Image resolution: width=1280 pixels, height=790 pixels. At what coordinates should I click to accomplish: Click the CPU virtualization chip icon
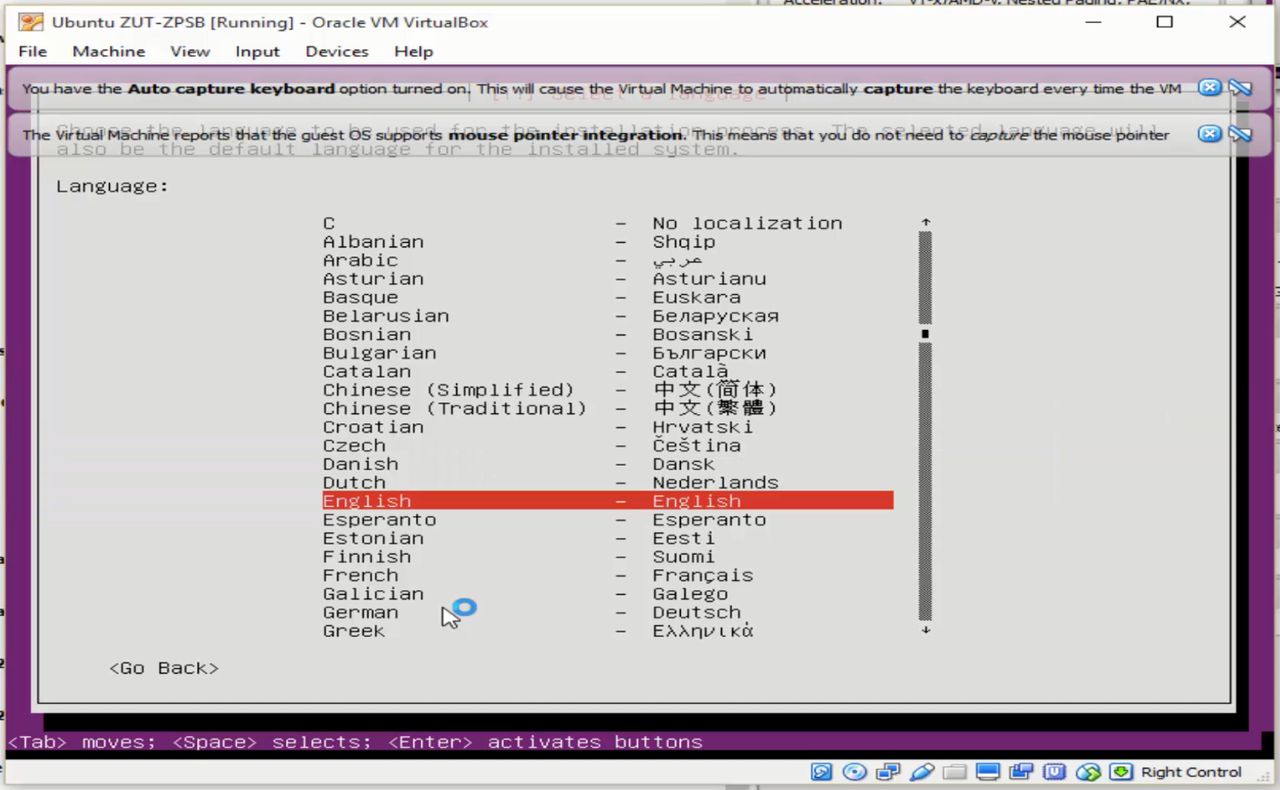[1054, 772]
